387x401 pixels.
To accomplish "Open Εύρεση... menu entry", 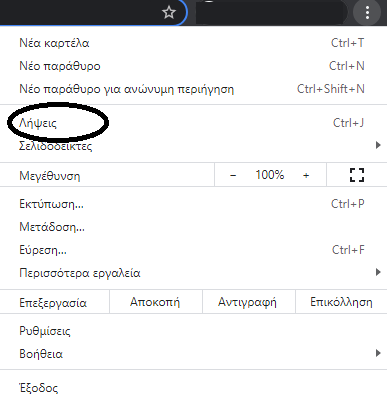I will coord(193,250).
